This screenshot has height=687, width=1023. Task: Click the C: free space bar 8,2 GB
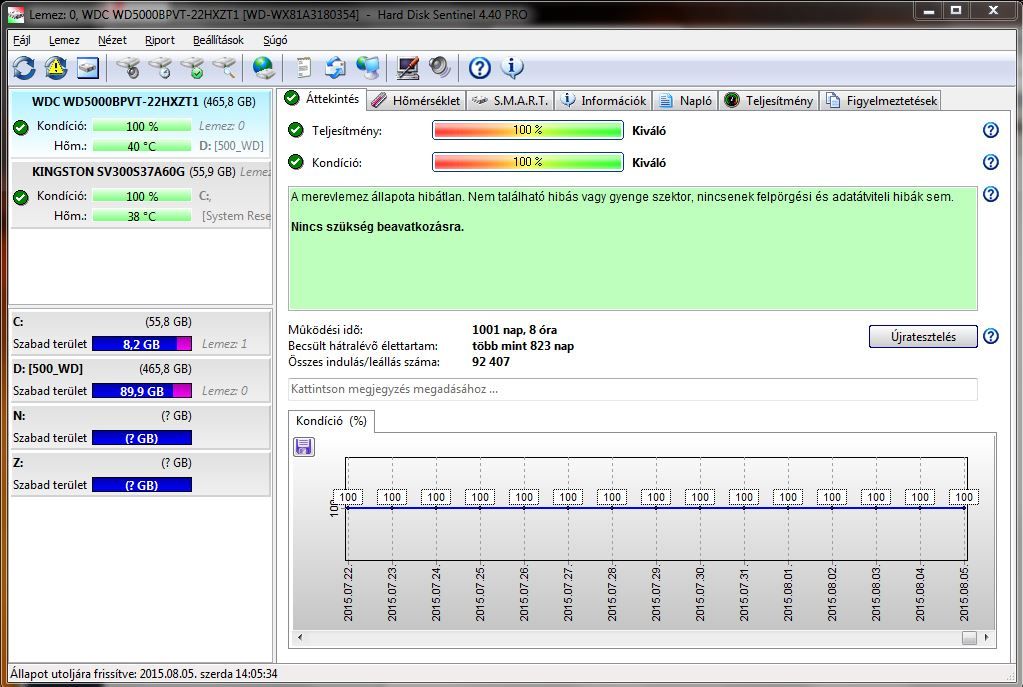coord(142,344)
